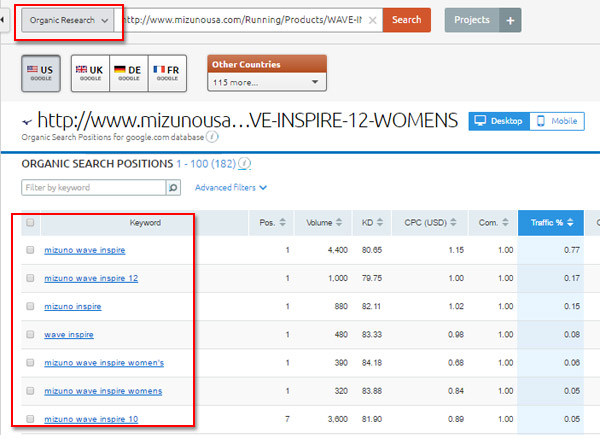Click position value 7

point(287,419)
